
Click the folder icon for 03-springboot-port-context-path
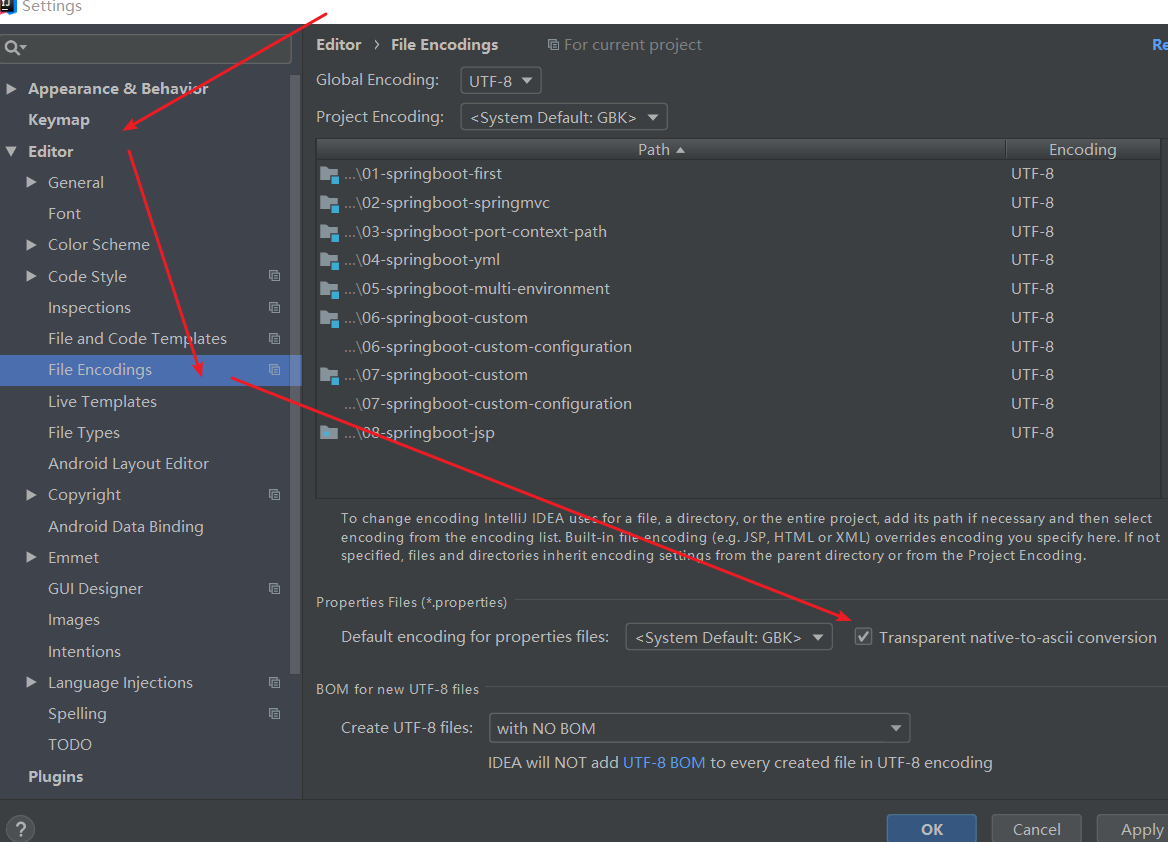coord(329,232)
